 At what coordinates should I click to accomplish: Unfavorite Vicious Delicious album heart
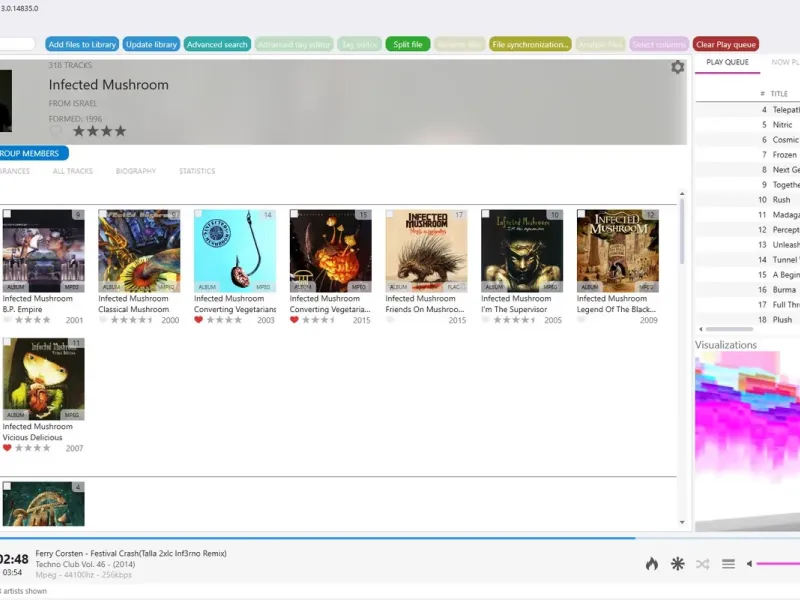pyautogui.click(x=7, y=448)
